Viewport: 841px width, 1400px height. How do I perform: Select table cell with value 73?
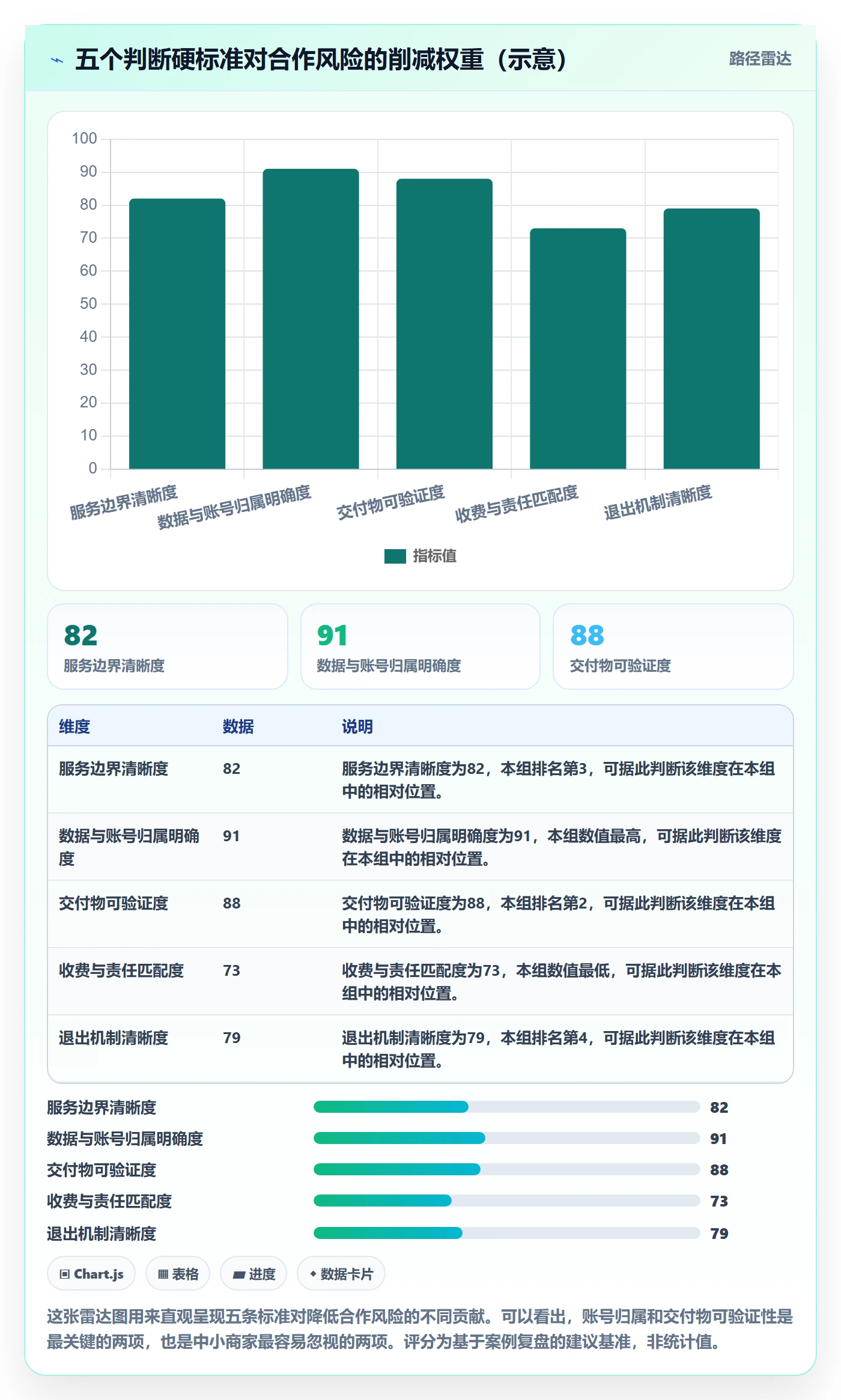point(231,970)
